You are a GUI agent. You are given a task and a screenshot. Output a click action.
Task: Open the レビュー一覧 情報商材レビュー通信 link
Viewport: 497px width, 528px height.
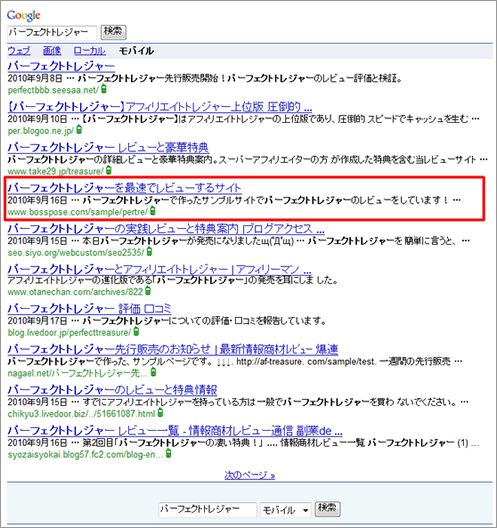(x=175, y=430)
